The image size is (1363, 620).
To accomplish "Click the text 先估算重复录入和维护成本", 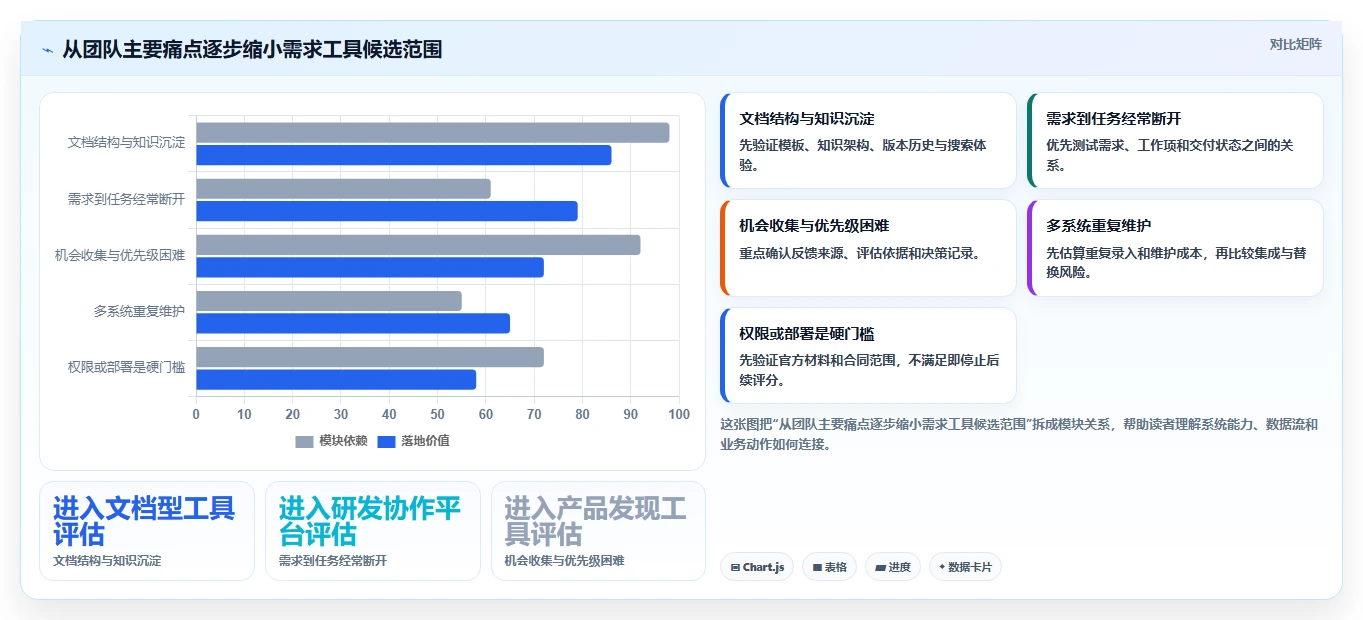I will click(x=1123, y=253).
